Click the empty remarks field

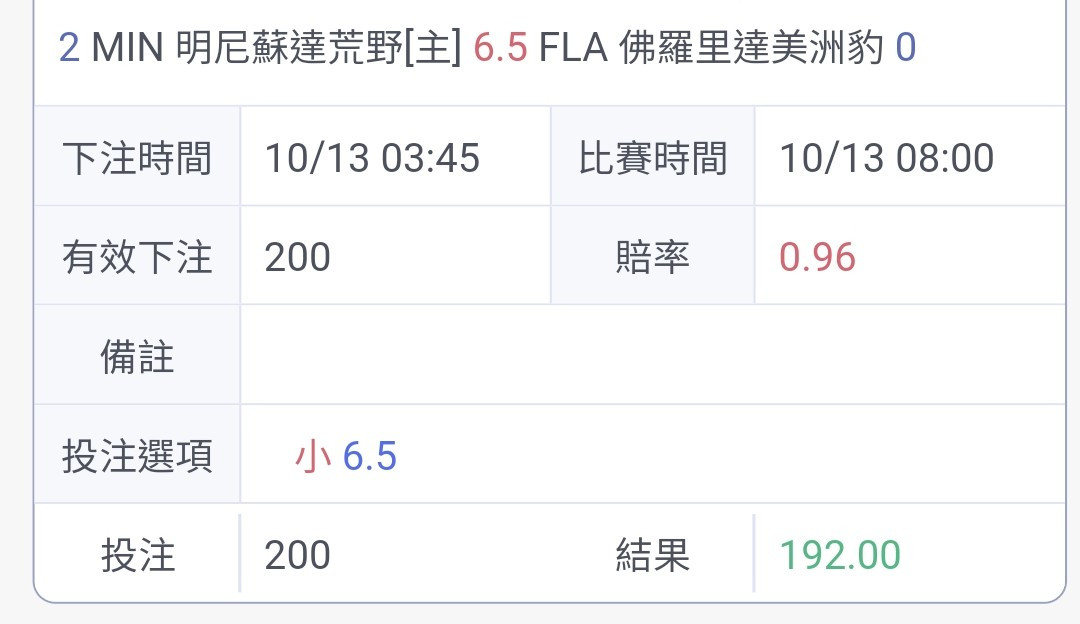point(652,355)
